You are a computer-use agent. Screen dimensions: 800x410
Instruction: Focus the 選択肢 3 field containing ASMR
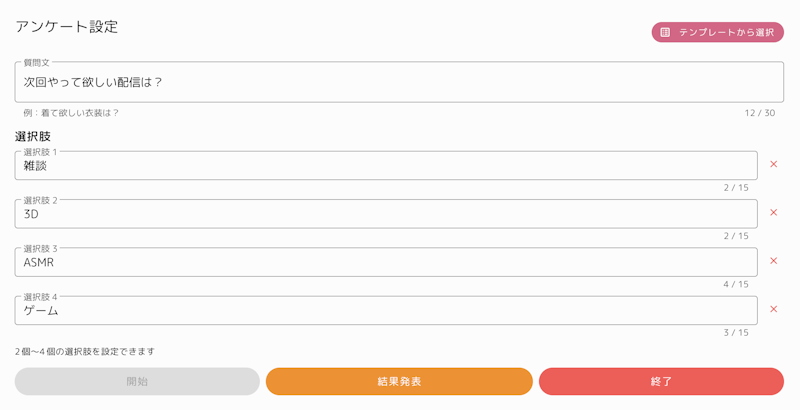pos(386,262)
